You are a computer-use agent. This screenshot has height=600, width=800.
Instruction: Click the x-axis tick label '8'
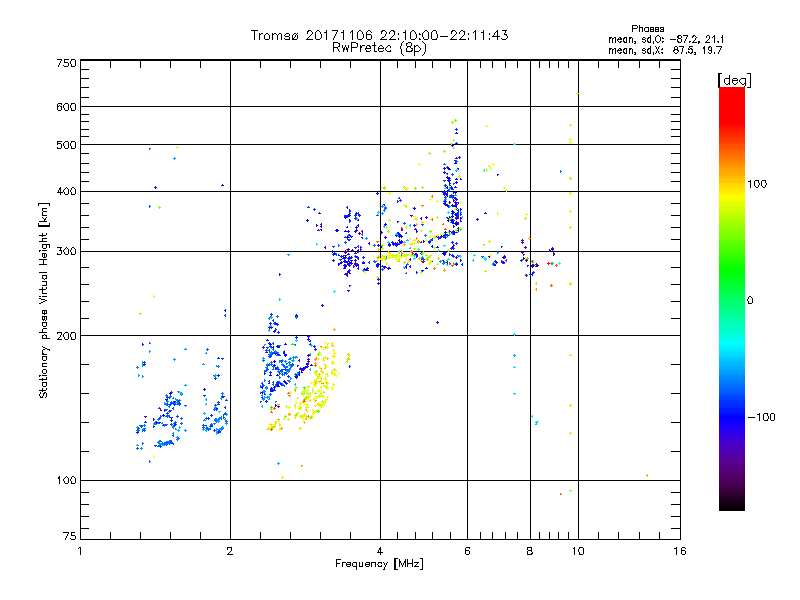(530, 551)
